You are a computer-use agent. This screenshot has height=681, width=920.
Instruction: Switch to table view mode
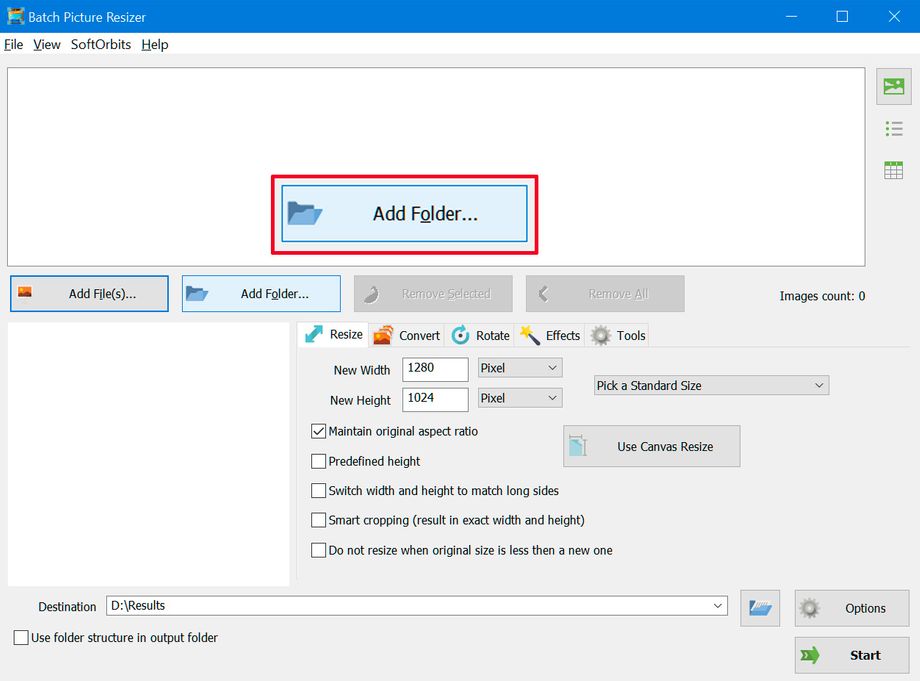point(892,169)
